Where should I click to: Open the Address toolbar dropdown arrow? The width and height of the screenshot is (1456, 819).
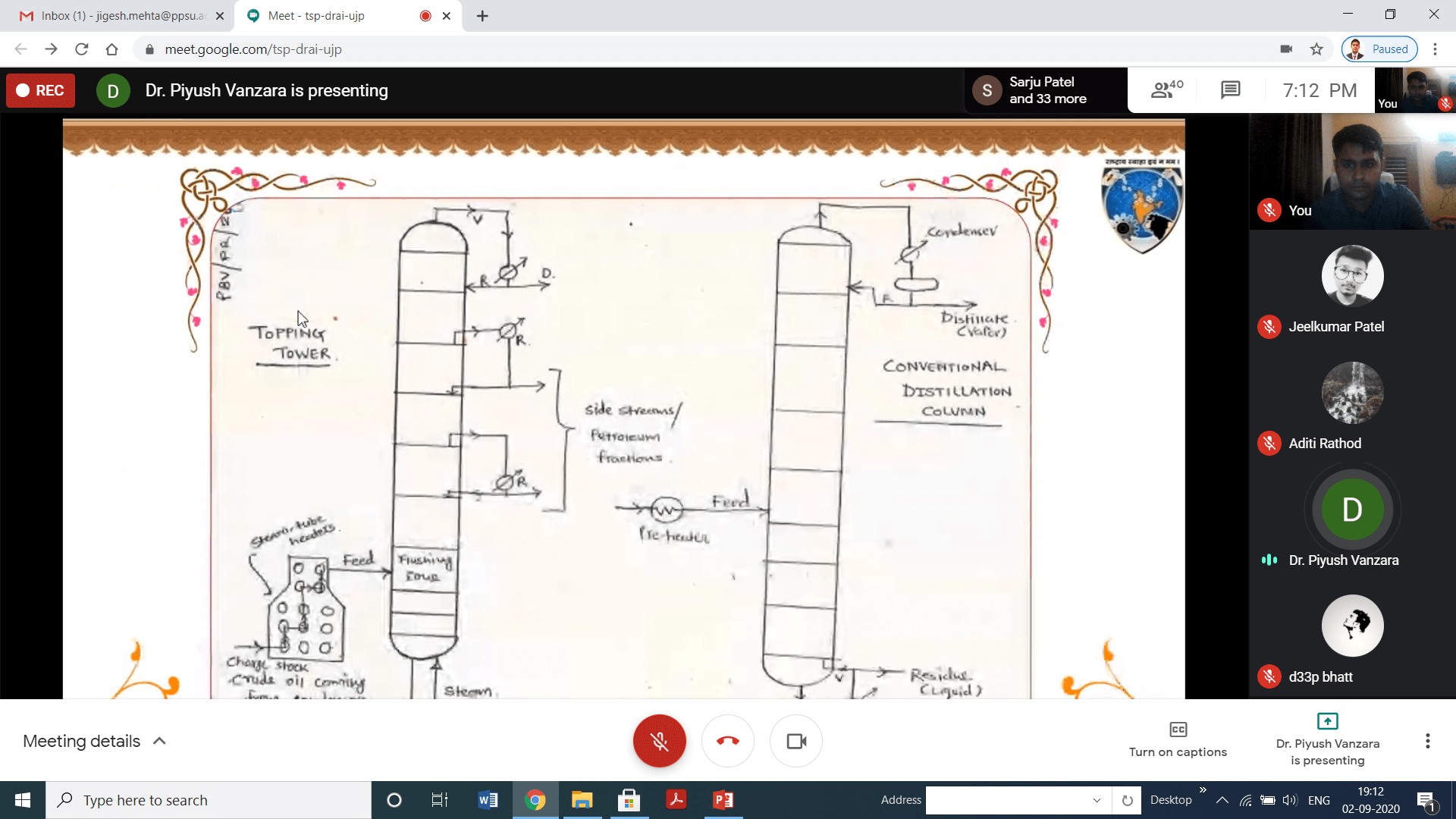point(1097,800)
